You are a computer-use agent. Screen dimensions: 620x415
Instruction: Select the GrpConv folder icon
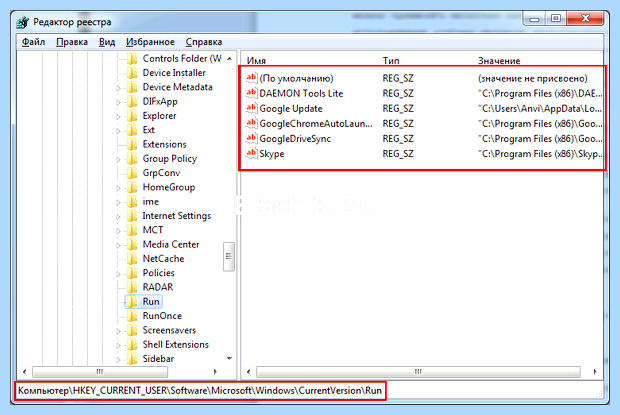point(132,173)
